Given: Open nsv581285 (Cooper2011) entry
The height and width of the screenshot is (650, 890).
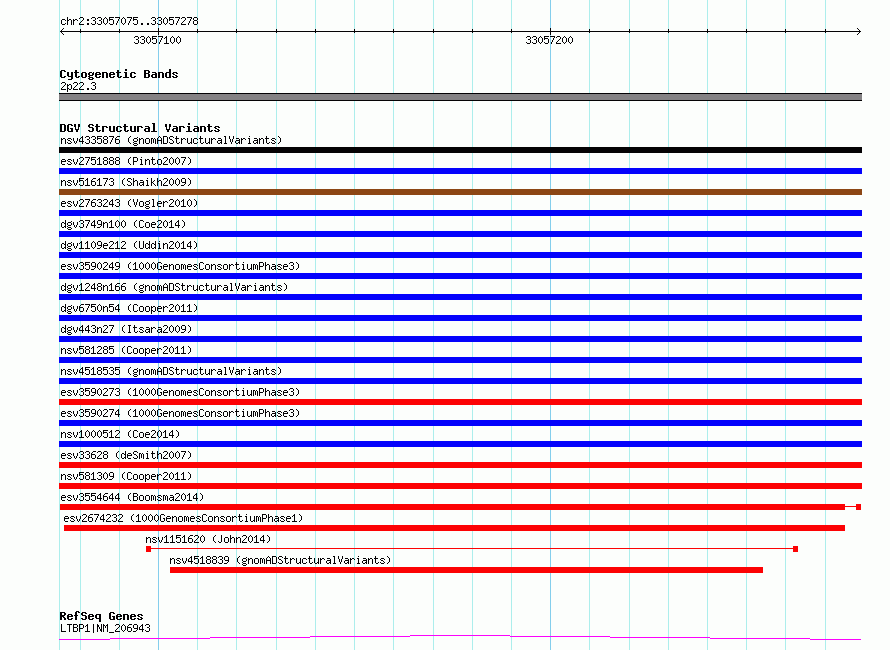Looking at the screenshot, I should click(x=126, y=350).
